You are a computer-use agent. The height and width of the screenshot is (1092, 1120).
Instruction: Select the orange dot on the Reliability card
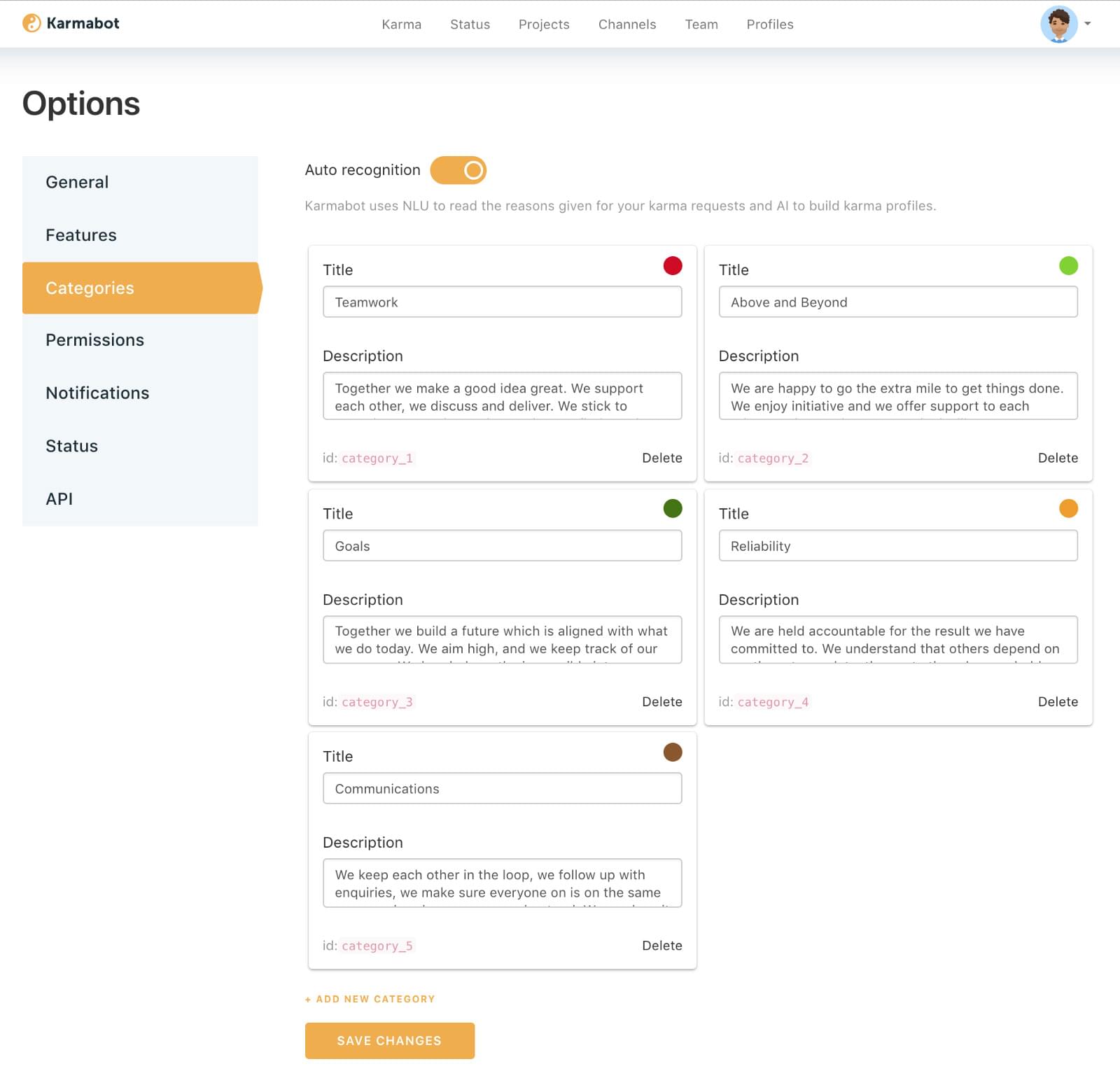pos(1068,509)
